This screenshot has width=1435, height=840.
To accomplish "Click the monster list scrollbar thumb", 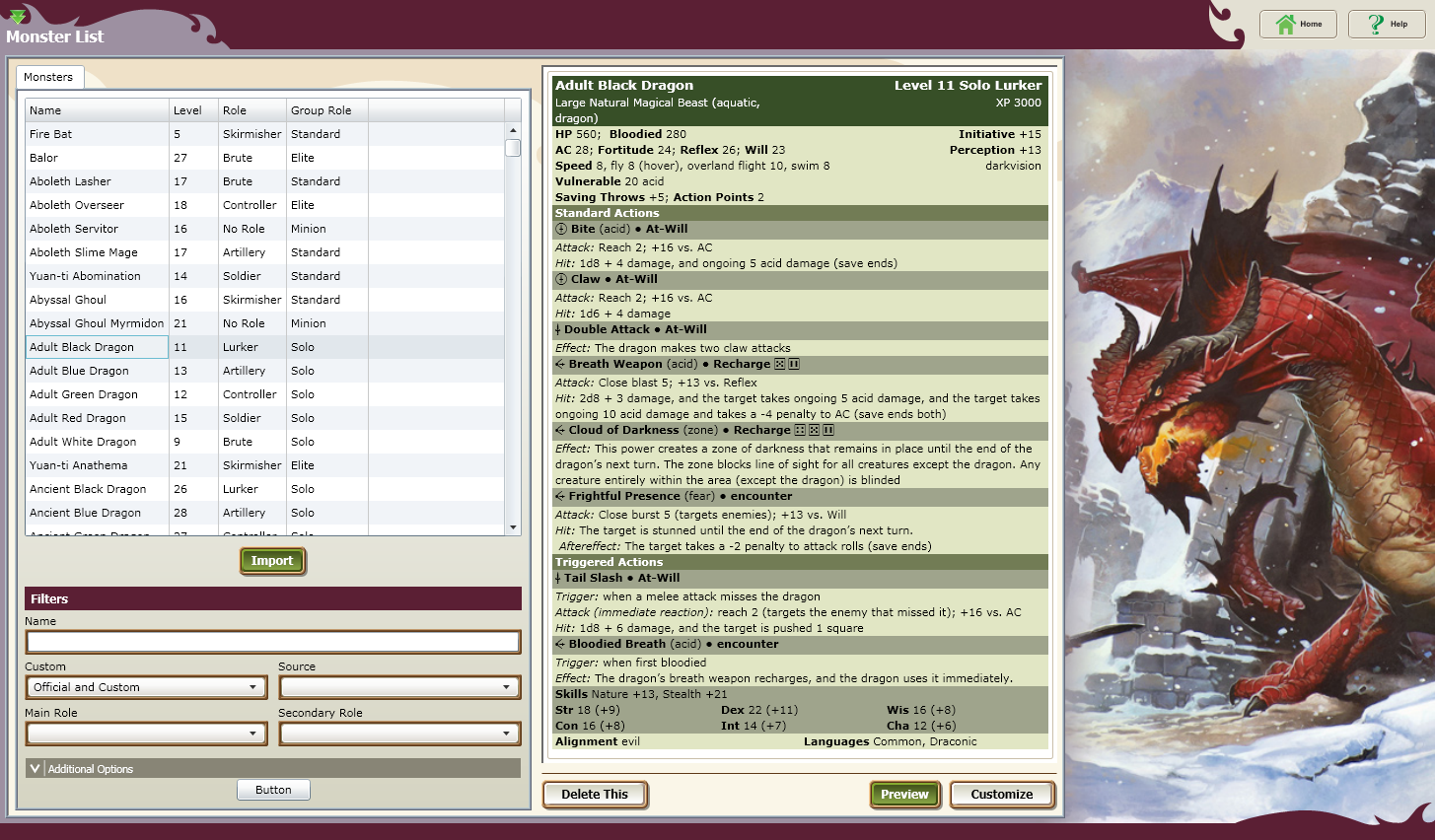I will 513,148.
